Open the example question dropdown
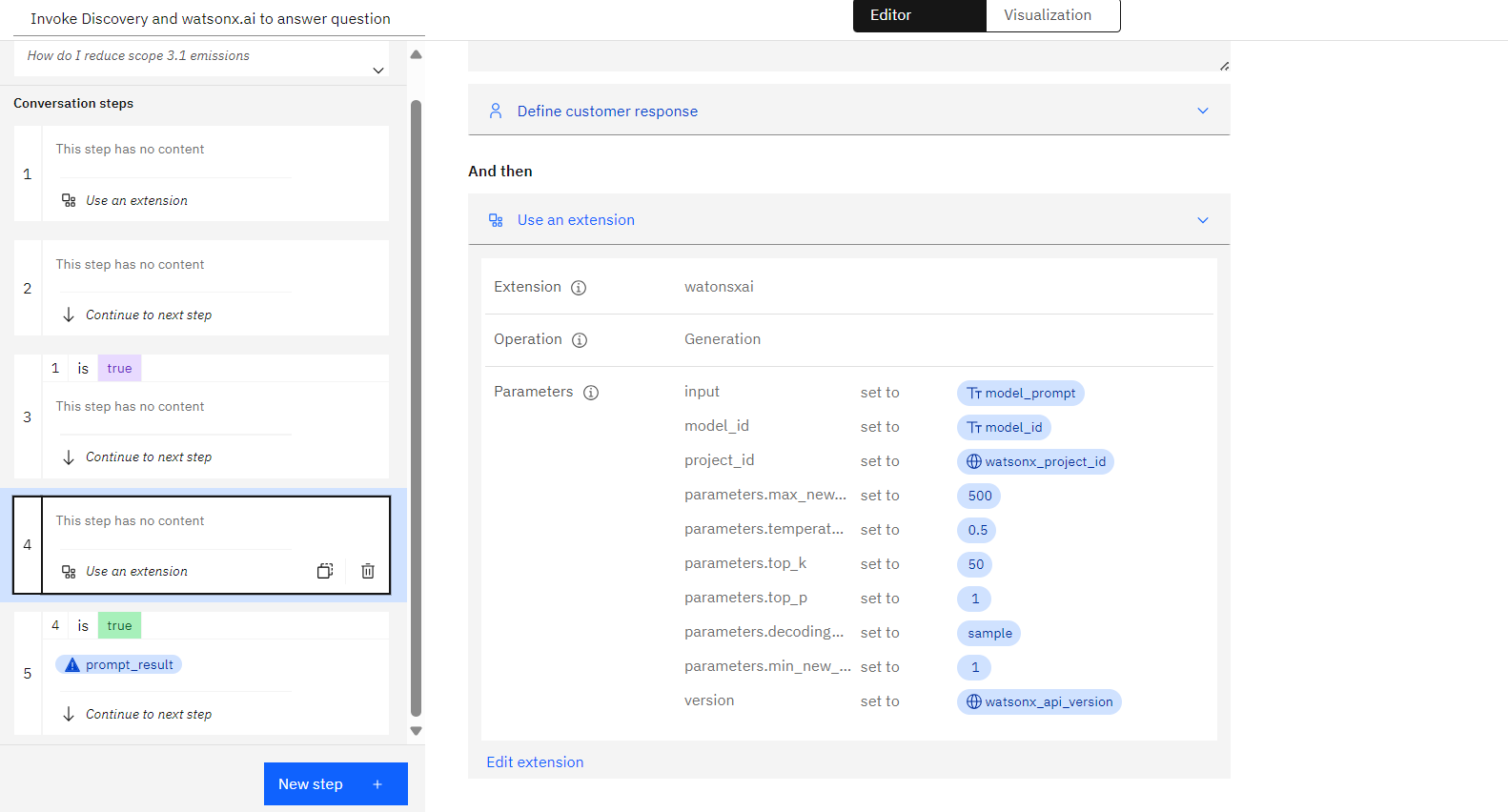Viewport: 1508px width, 812px height. [378, 71]
